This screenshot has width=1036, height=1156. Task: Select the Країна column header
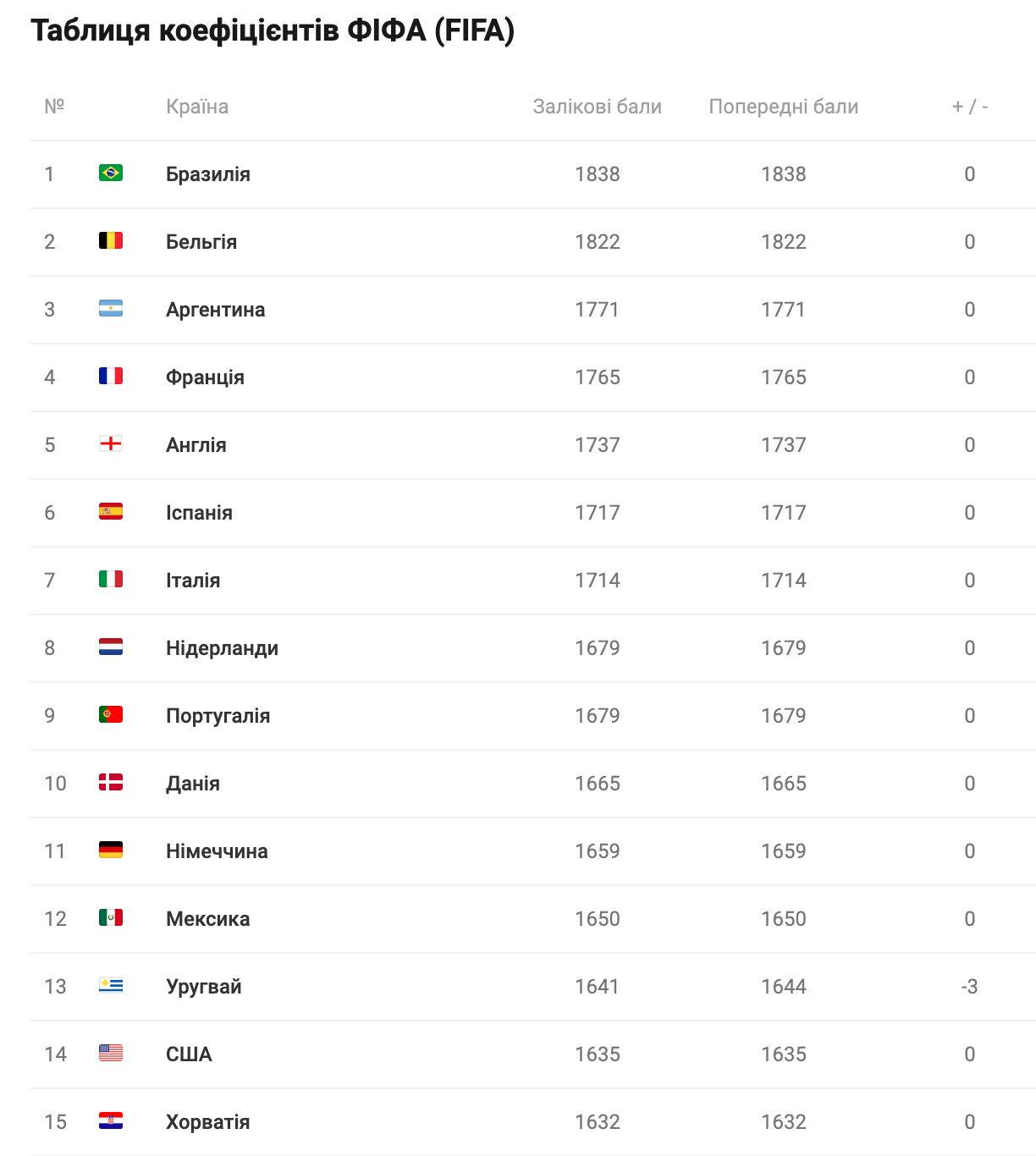click(x=197, y=107)
